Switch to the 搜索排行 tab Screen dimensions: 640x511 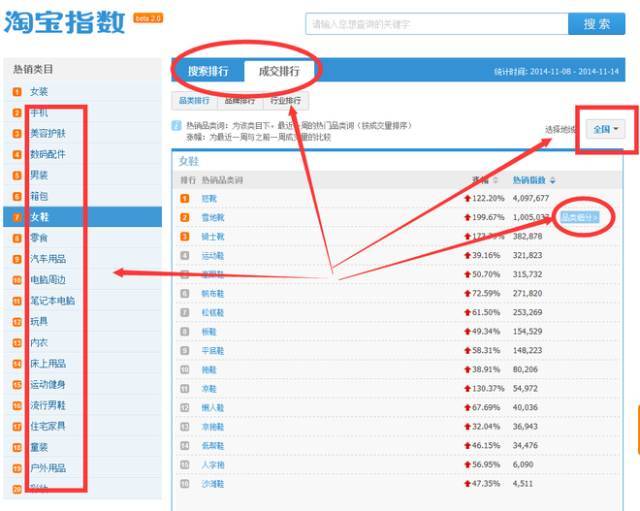tap(208, 71)
